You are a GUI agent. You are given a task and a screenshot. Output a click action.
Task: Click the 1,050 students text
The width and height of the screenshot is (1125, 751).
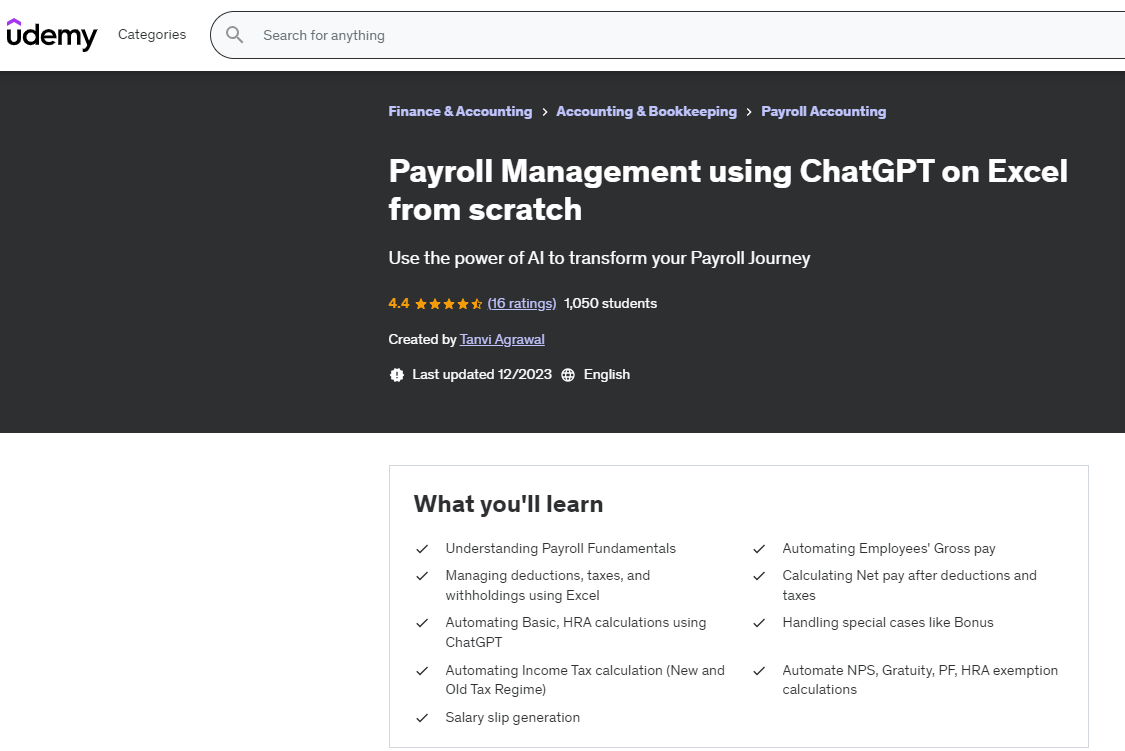pos(611,303)
